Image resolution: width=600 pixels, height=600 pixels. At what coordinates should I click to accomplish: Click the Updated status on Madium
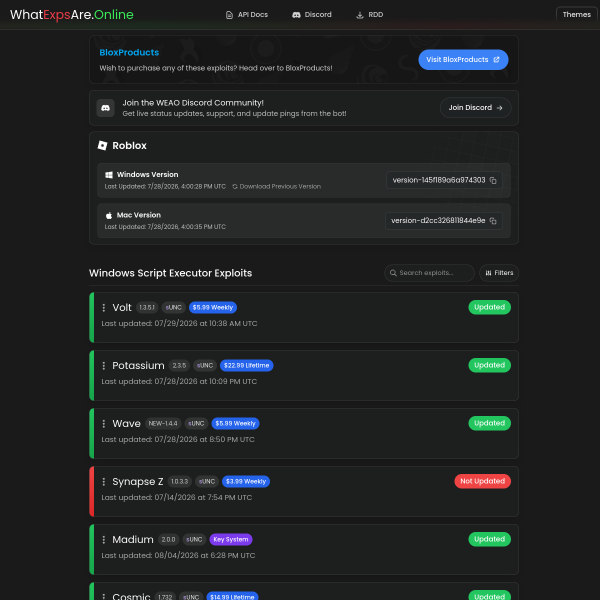coord(489,539)
